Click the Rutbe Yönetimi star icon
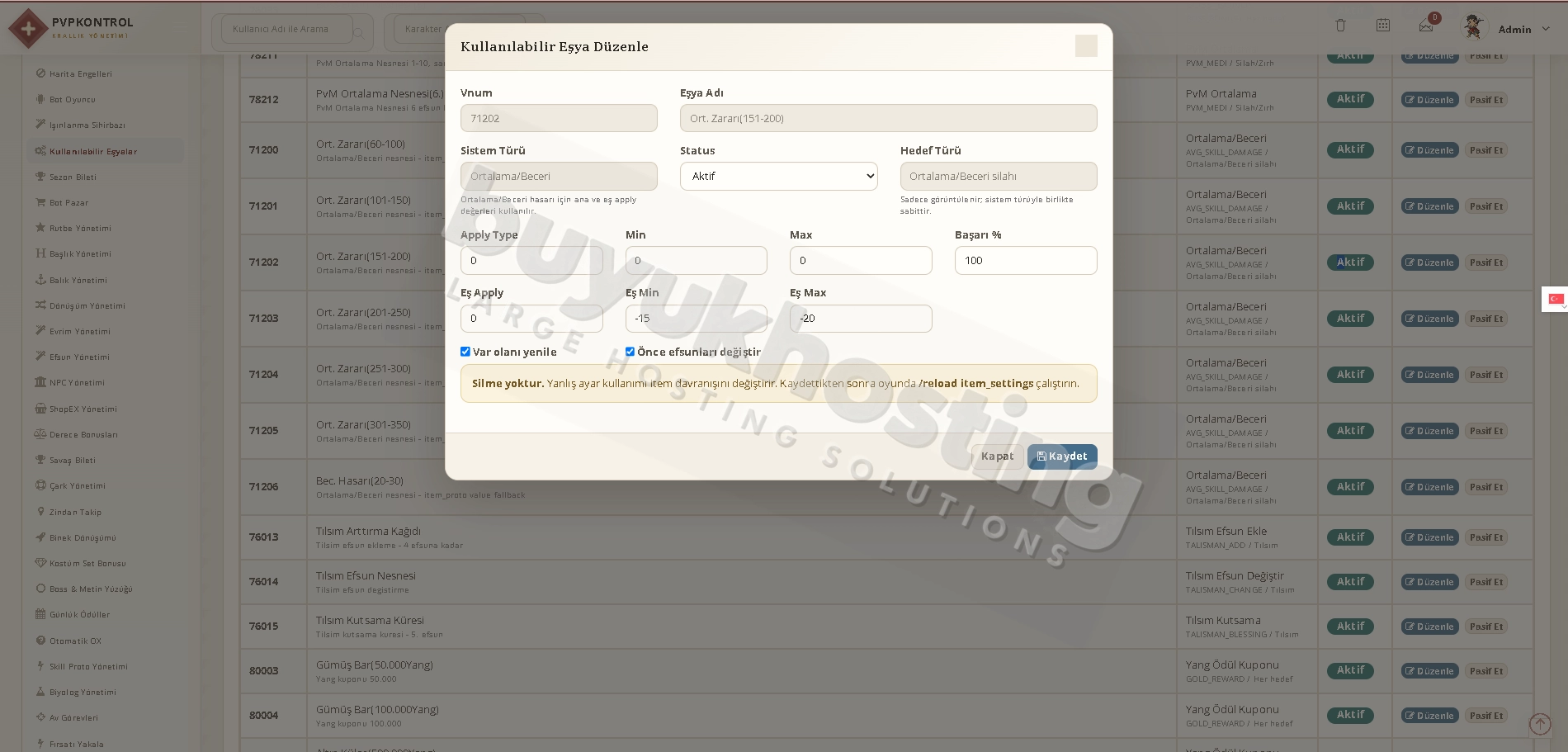Image resolution: width=1568 pixels, height=752 pixels. coord(40,228)
